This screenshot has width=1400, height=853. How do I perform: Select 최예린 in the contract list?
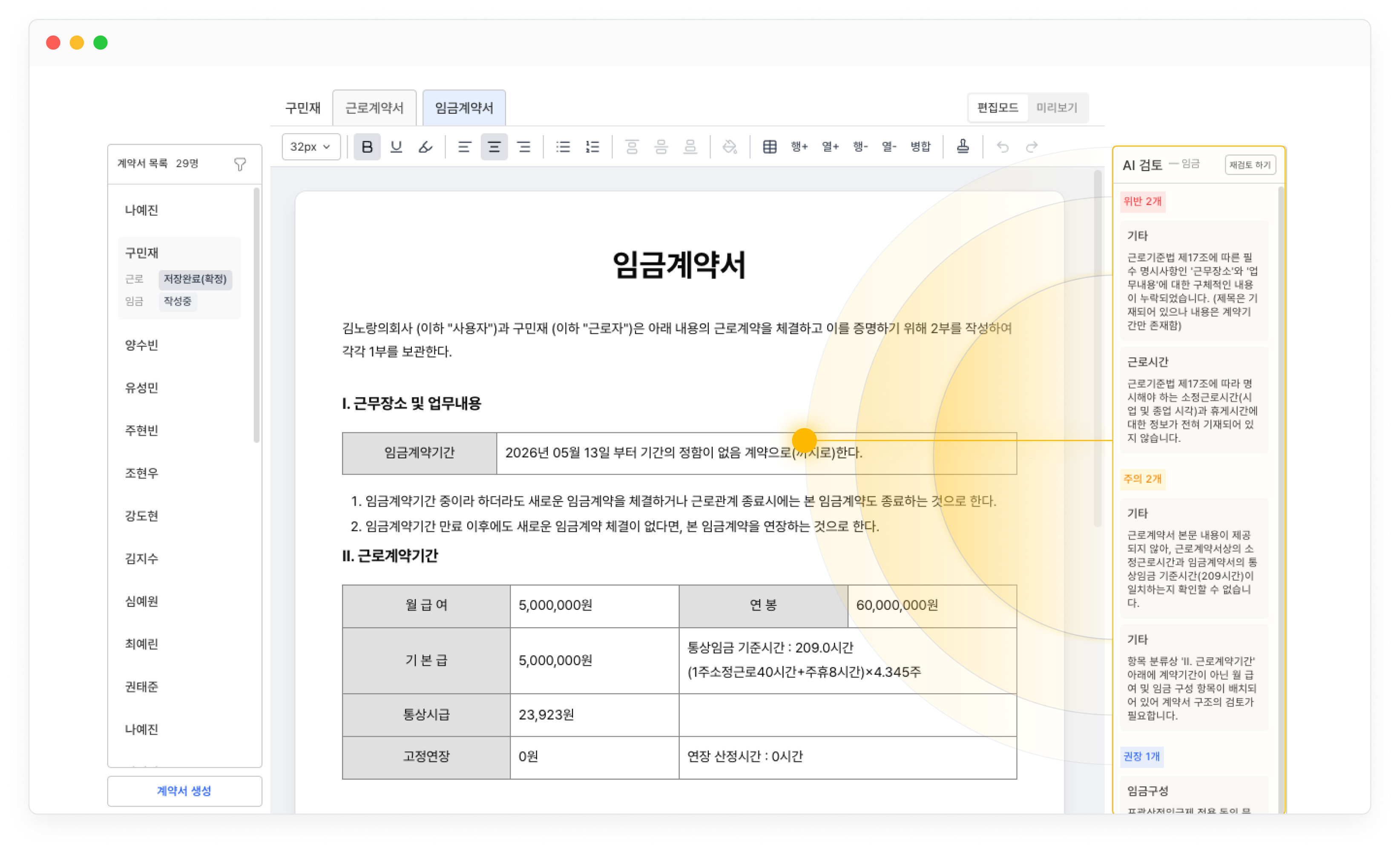142,644
